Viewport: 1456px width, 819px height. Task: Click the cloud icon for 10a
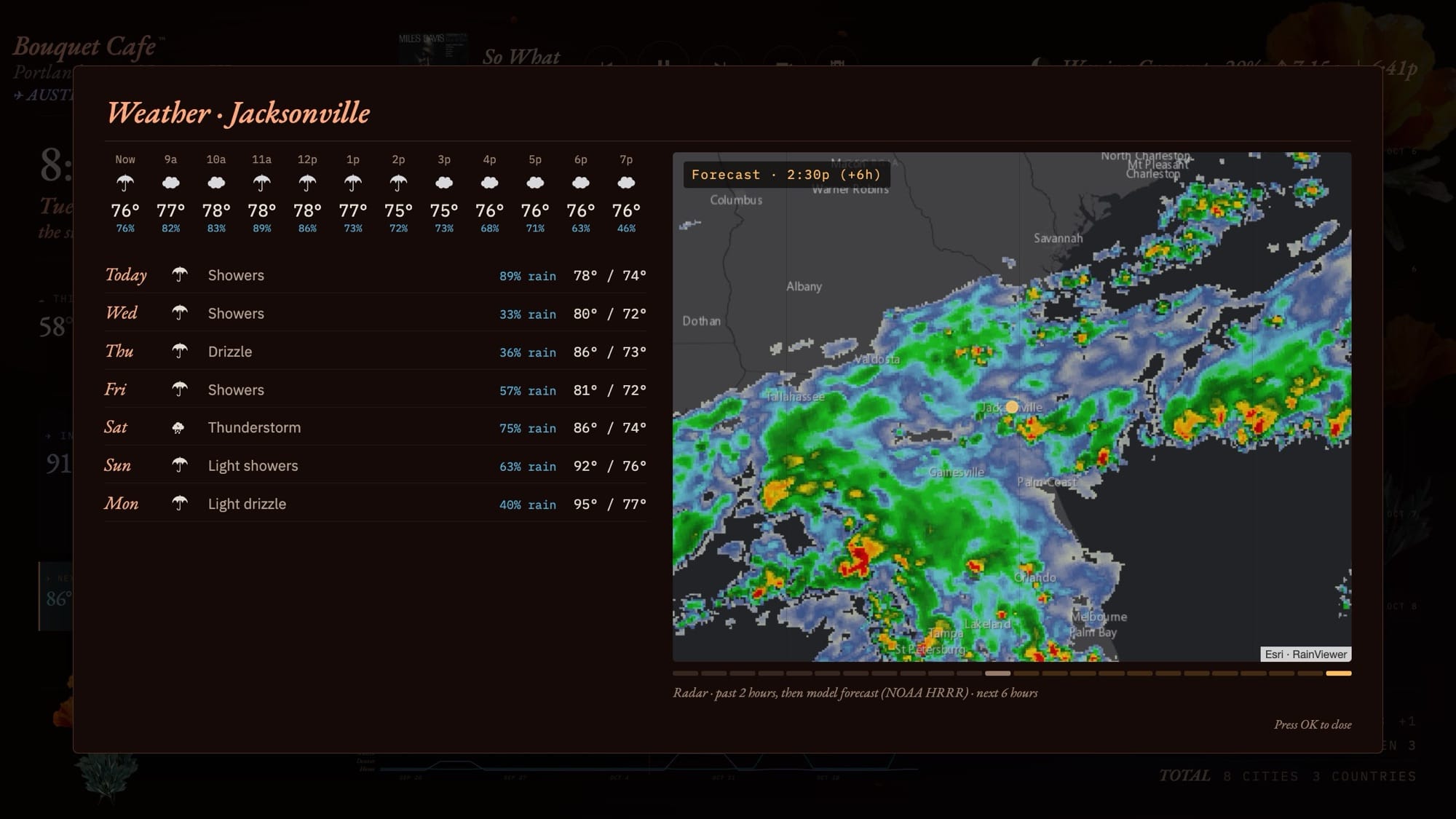tap(216, 183)
